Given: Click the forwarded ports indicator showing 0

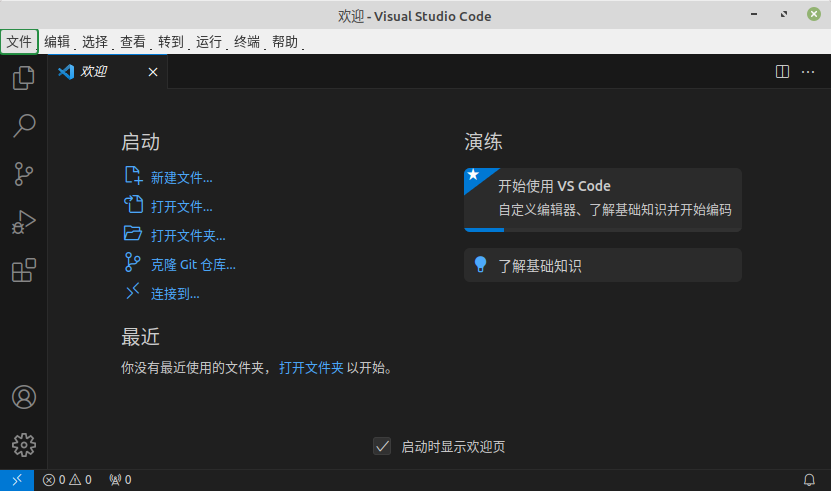Looking at the screenshot, I should coord(120,480).
